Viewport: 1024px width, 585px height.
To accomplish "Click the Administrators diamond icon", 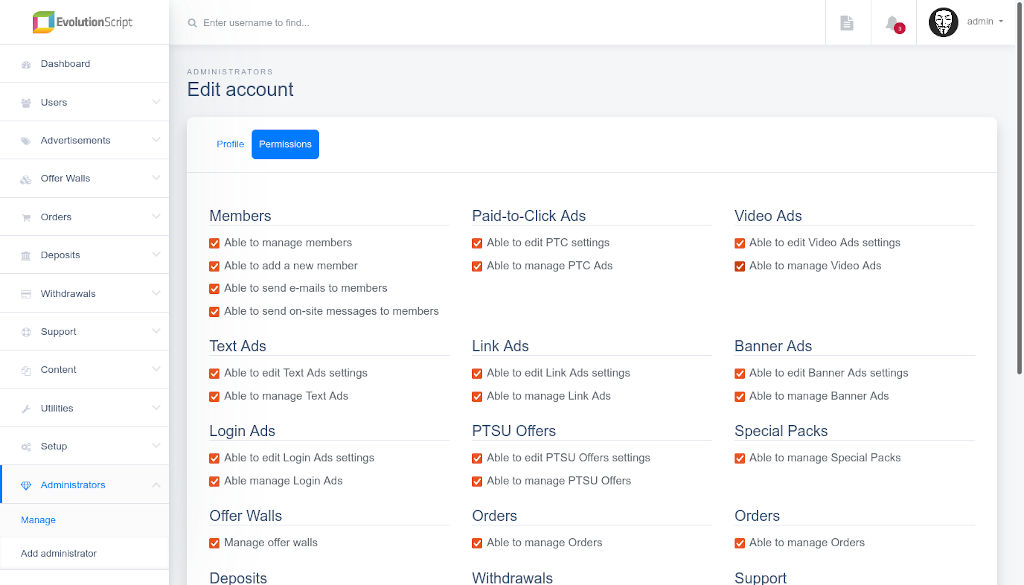I will click(26, 485).
